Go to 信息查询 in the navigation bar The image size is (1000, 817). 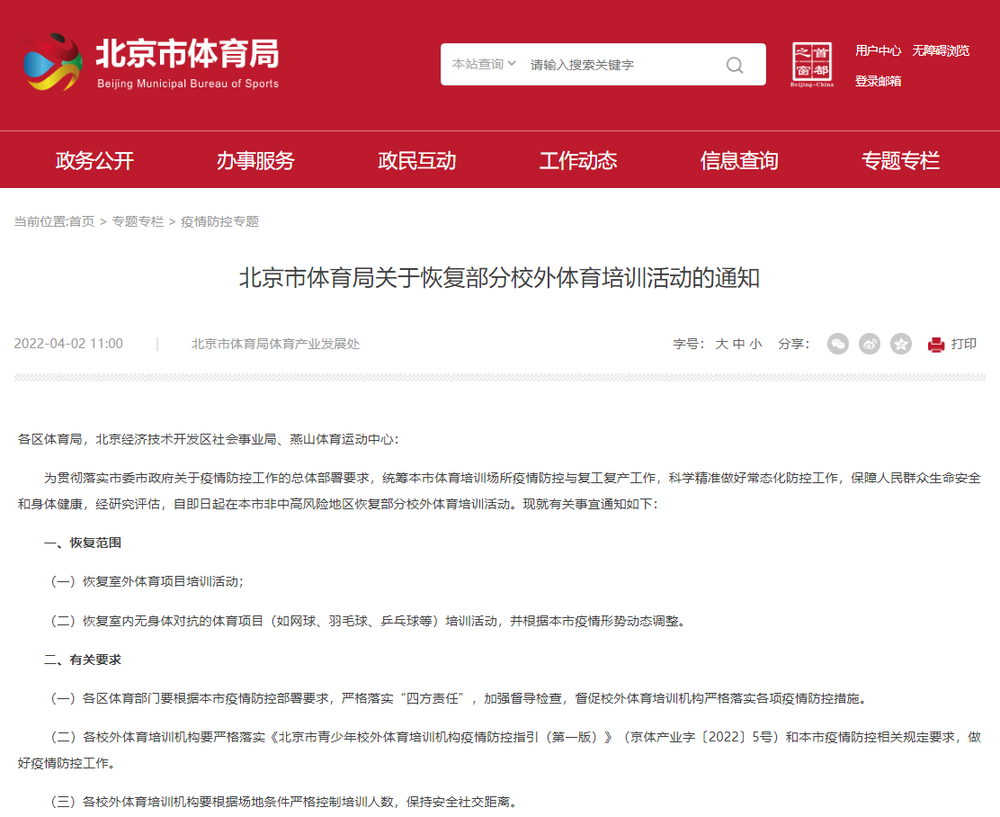pyautogui.click(x=739, y=161)
